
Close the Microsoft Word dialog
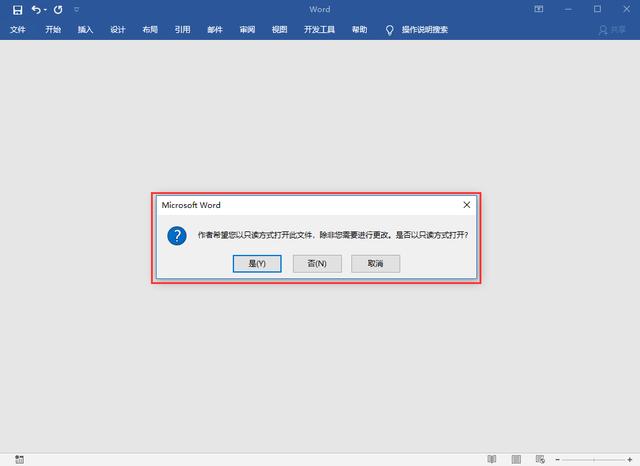tap(467, 205)
